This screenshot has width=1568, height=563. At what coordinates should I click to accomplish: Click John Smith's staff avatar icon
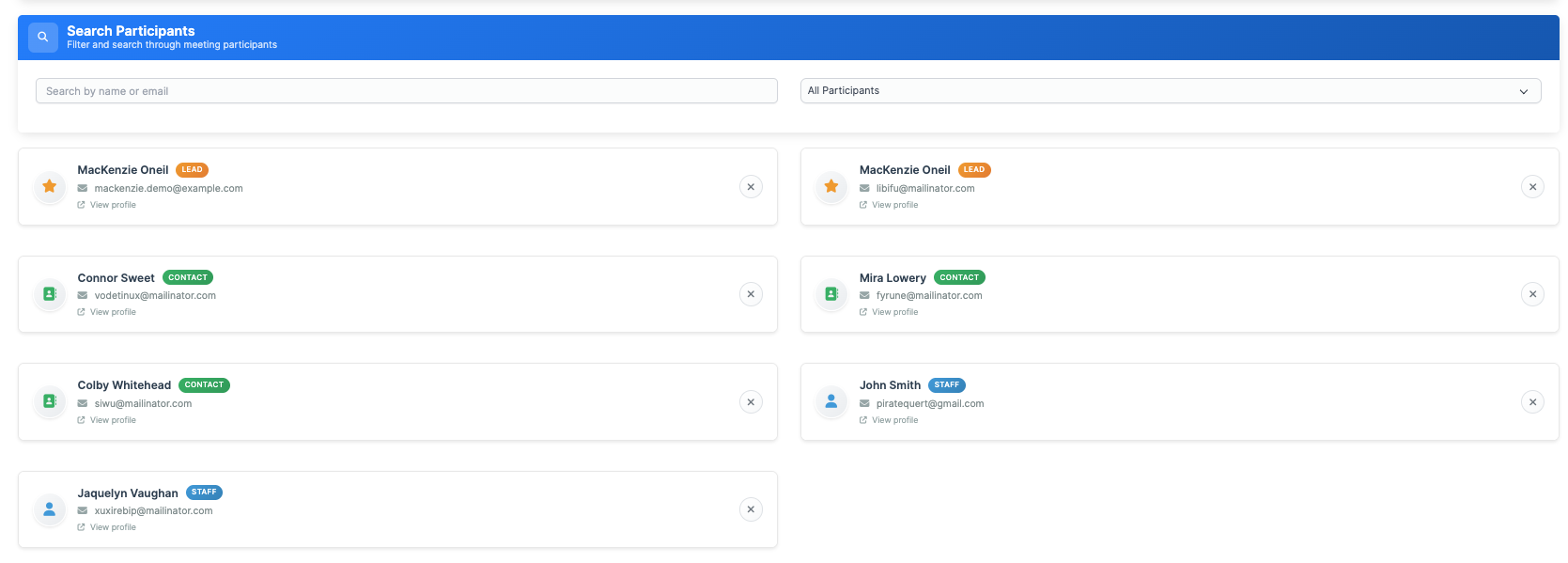click(x=831, y=401)
